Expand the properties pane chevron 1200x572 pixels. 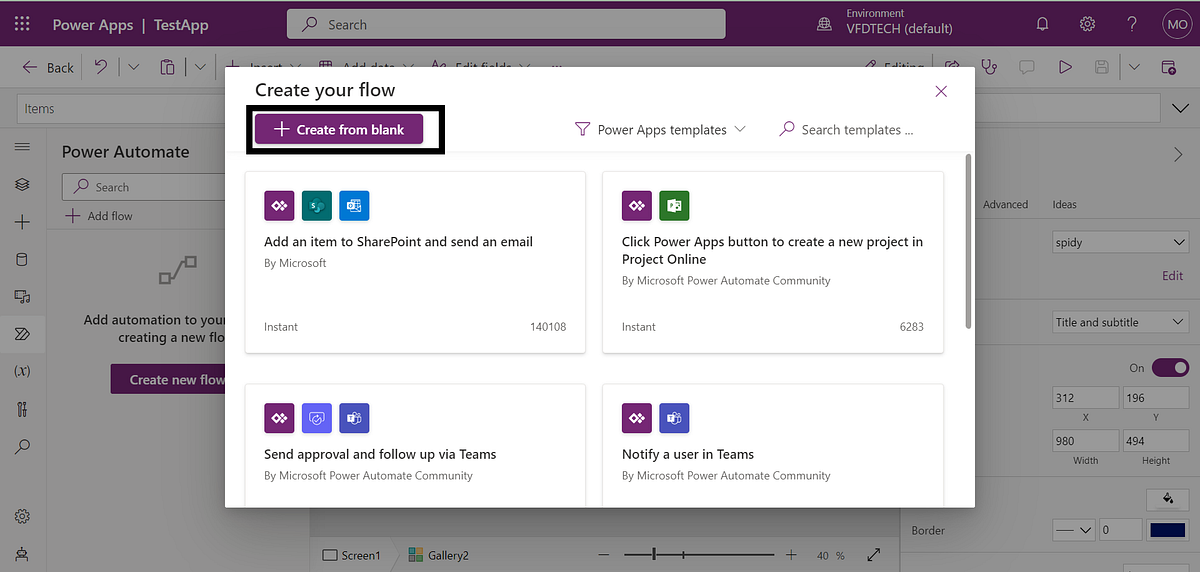(x=1177, y=154)
